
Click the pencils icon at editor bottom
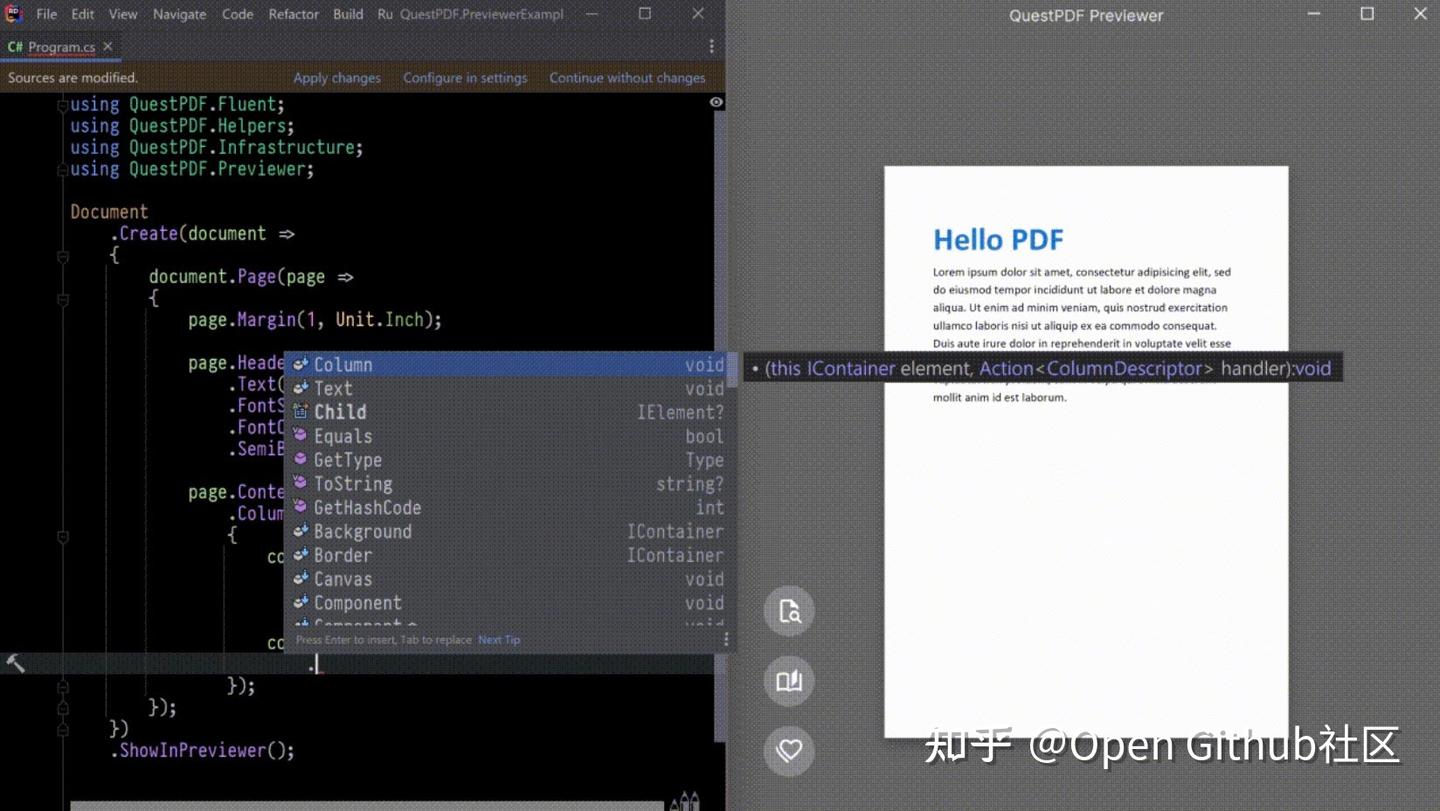click(x=685, y=801)
